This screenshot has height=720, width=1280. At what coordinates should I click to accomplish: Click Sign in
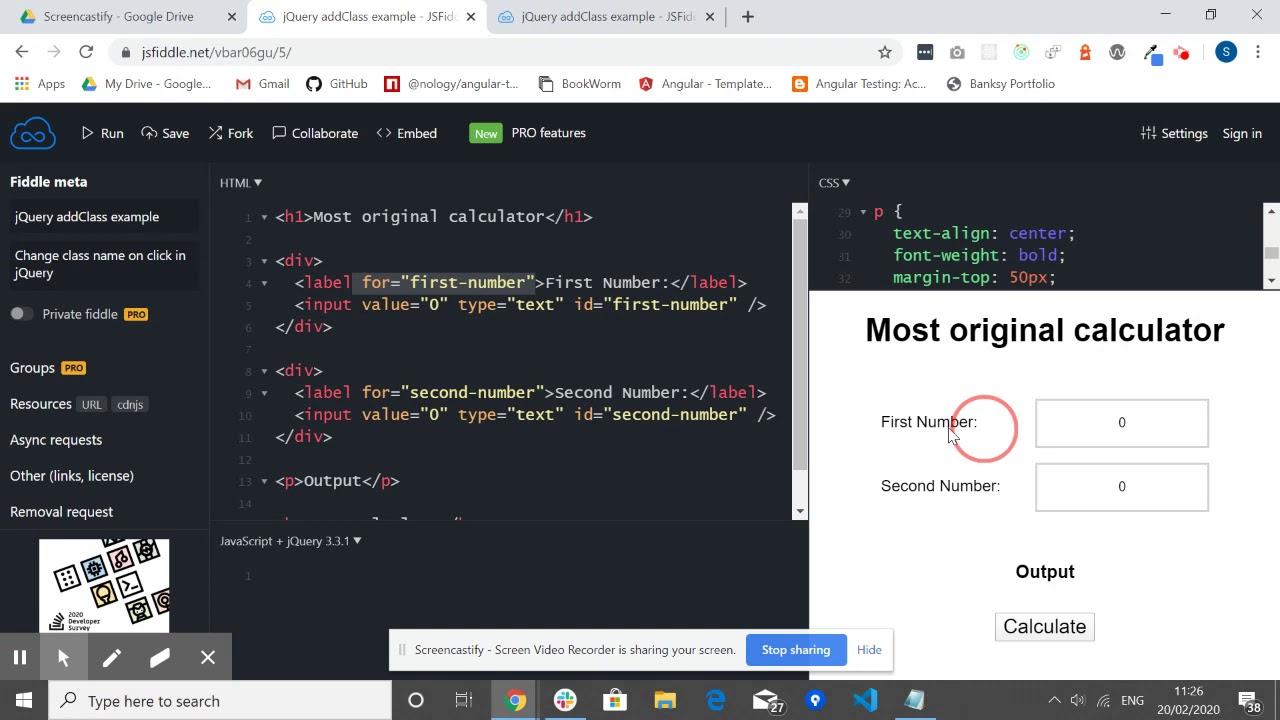tap(1242, 133)
